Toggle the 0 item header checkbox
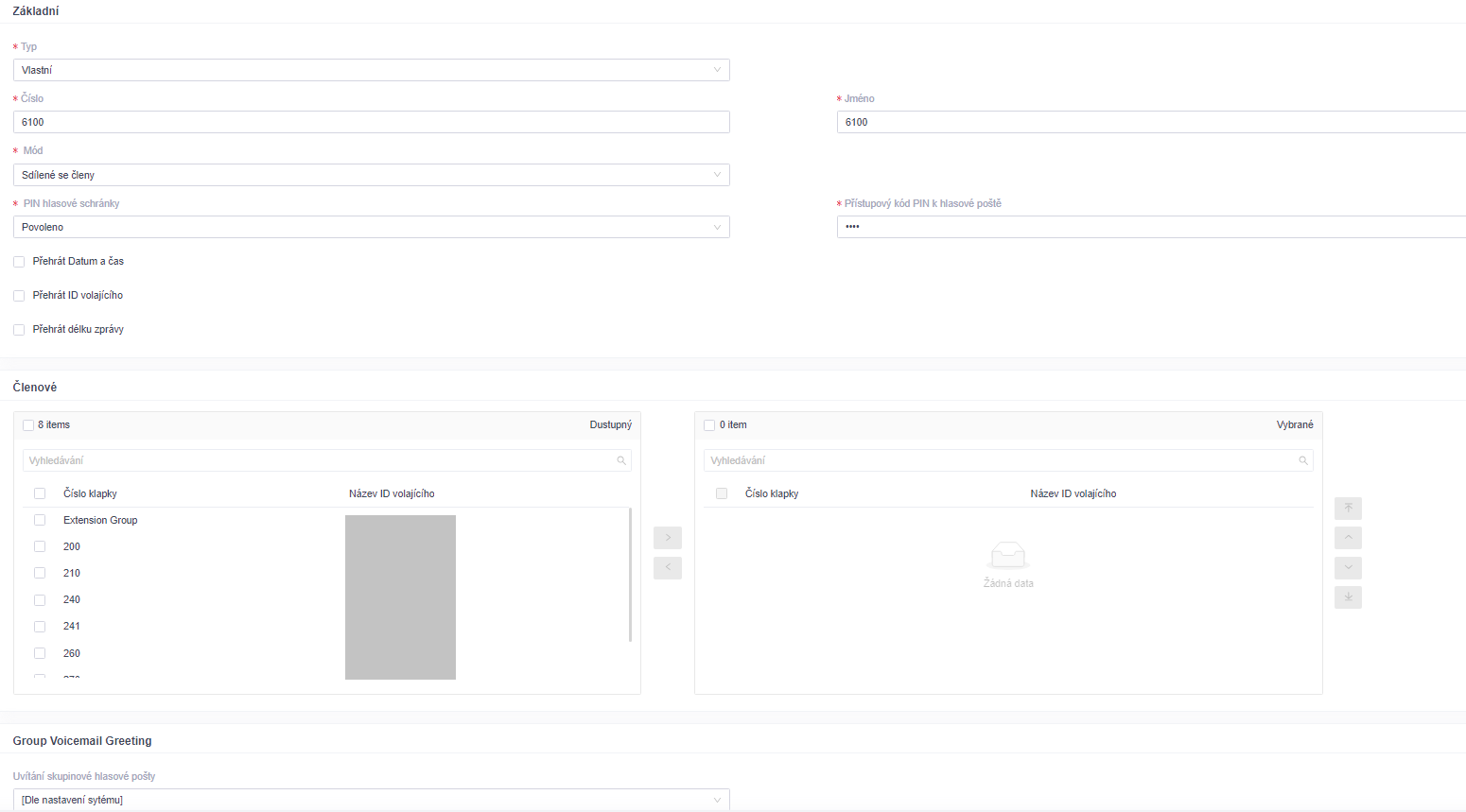 pyautogui.click(x=709, y=425)
